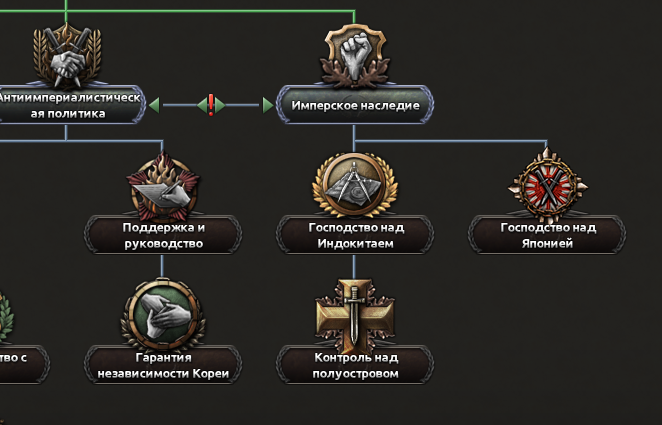Click the red exclamation mutually exclusive marker

point(211,105)
